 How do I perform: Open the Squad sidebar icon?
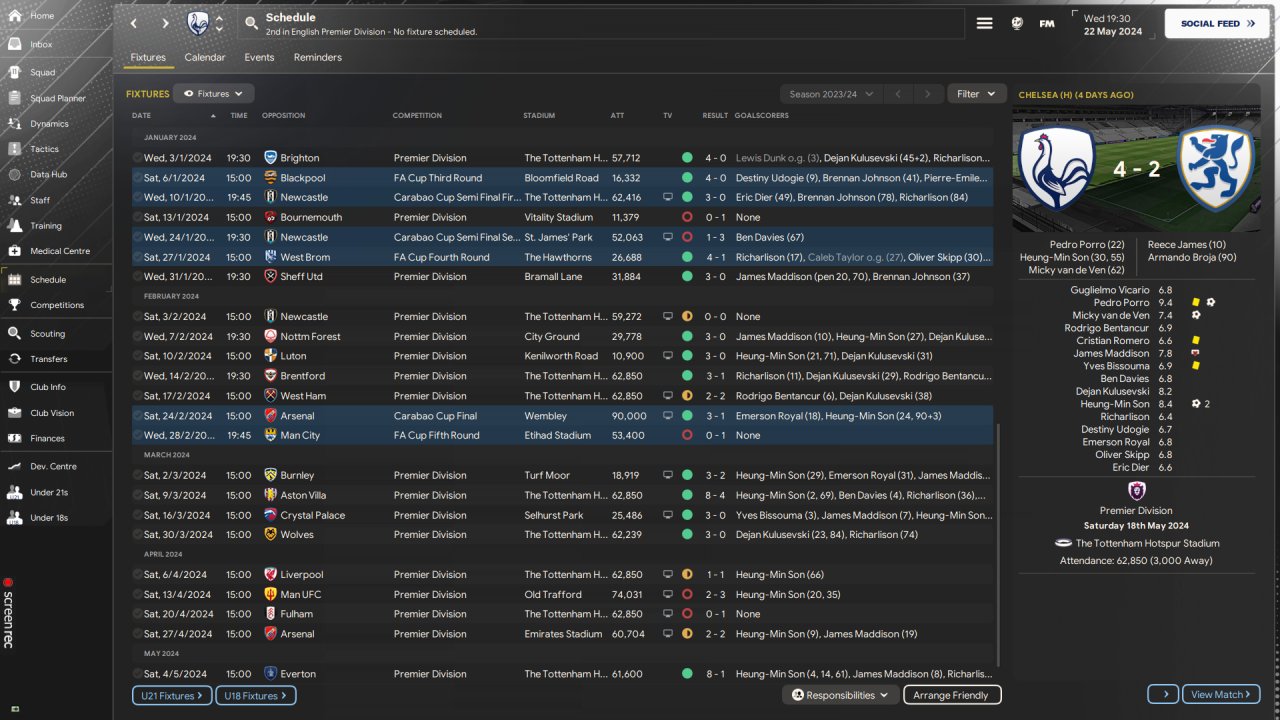14,73
